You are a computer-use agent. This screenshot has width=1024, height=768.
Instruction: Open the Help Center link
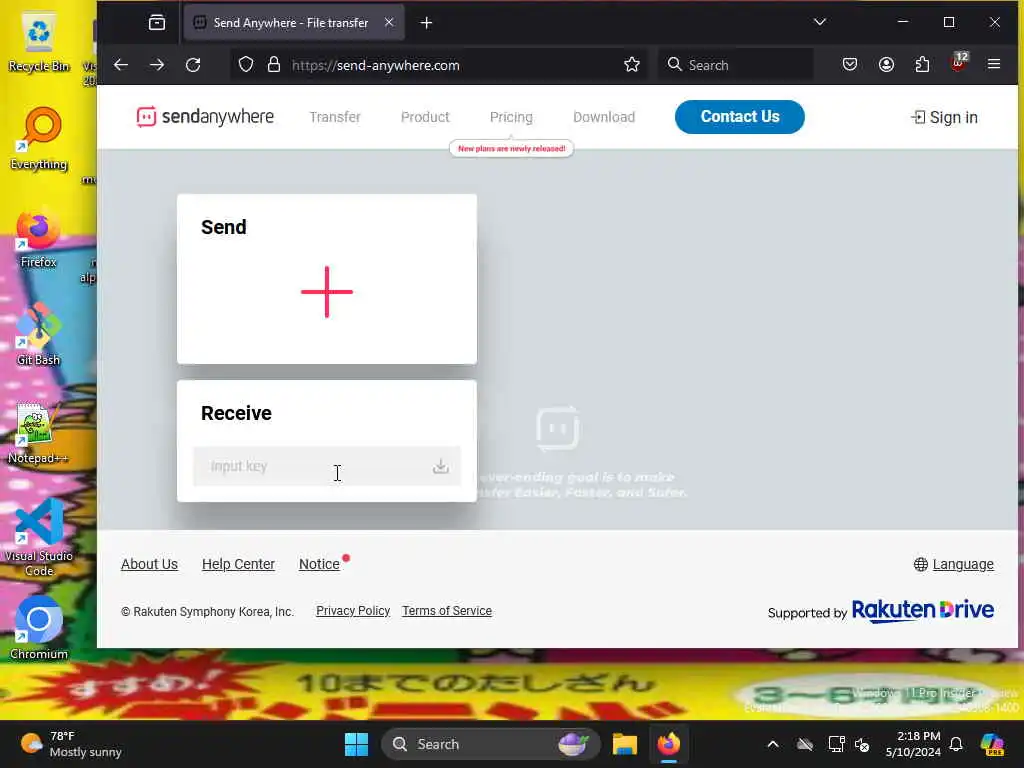(x=238, y=564)
